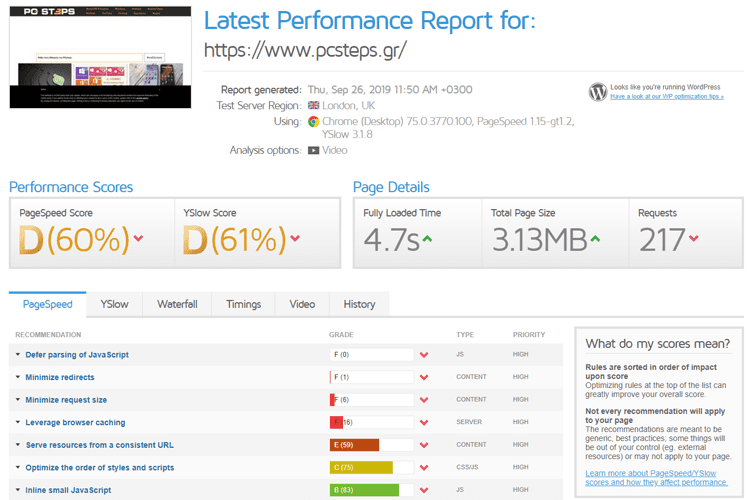This screenshot has height=500, width=750.
Task: Open Serve resources from a consistent URL
Action: coord(99,444)
